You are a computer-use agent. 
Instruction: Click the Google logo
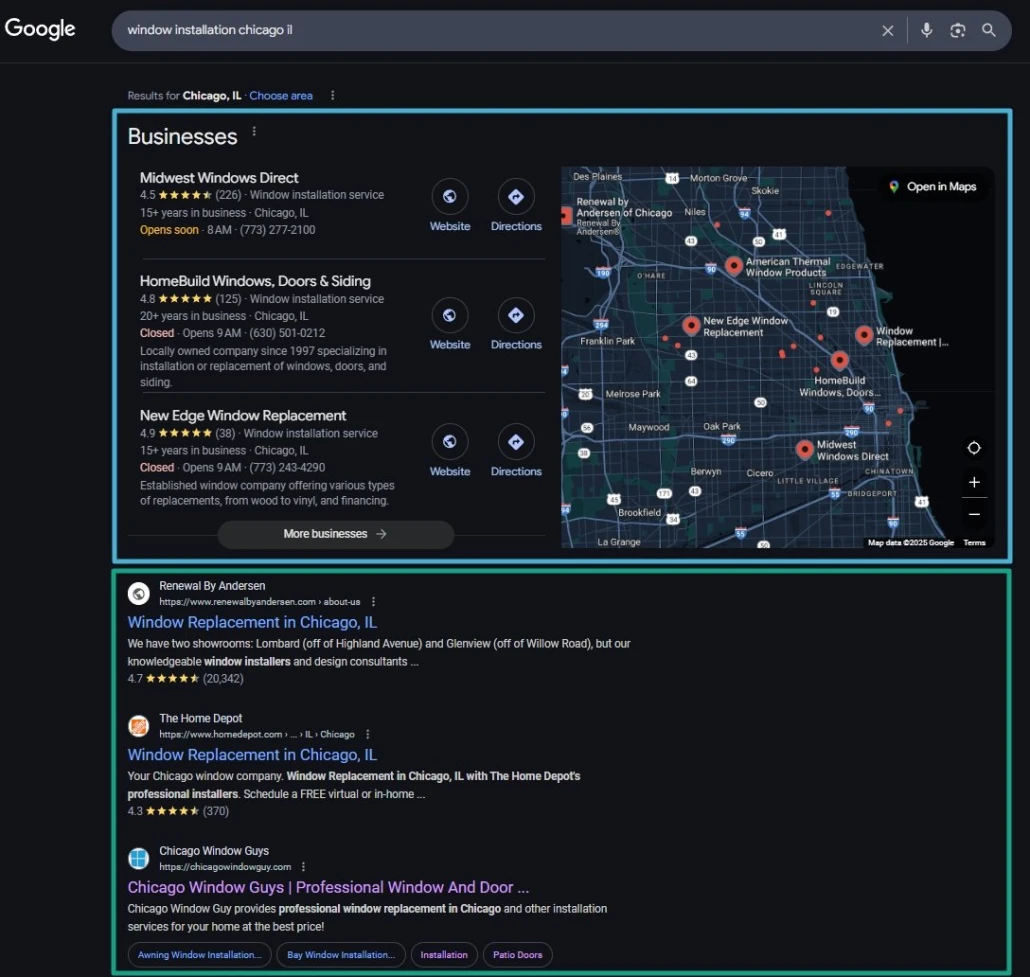tap(40, 28)
